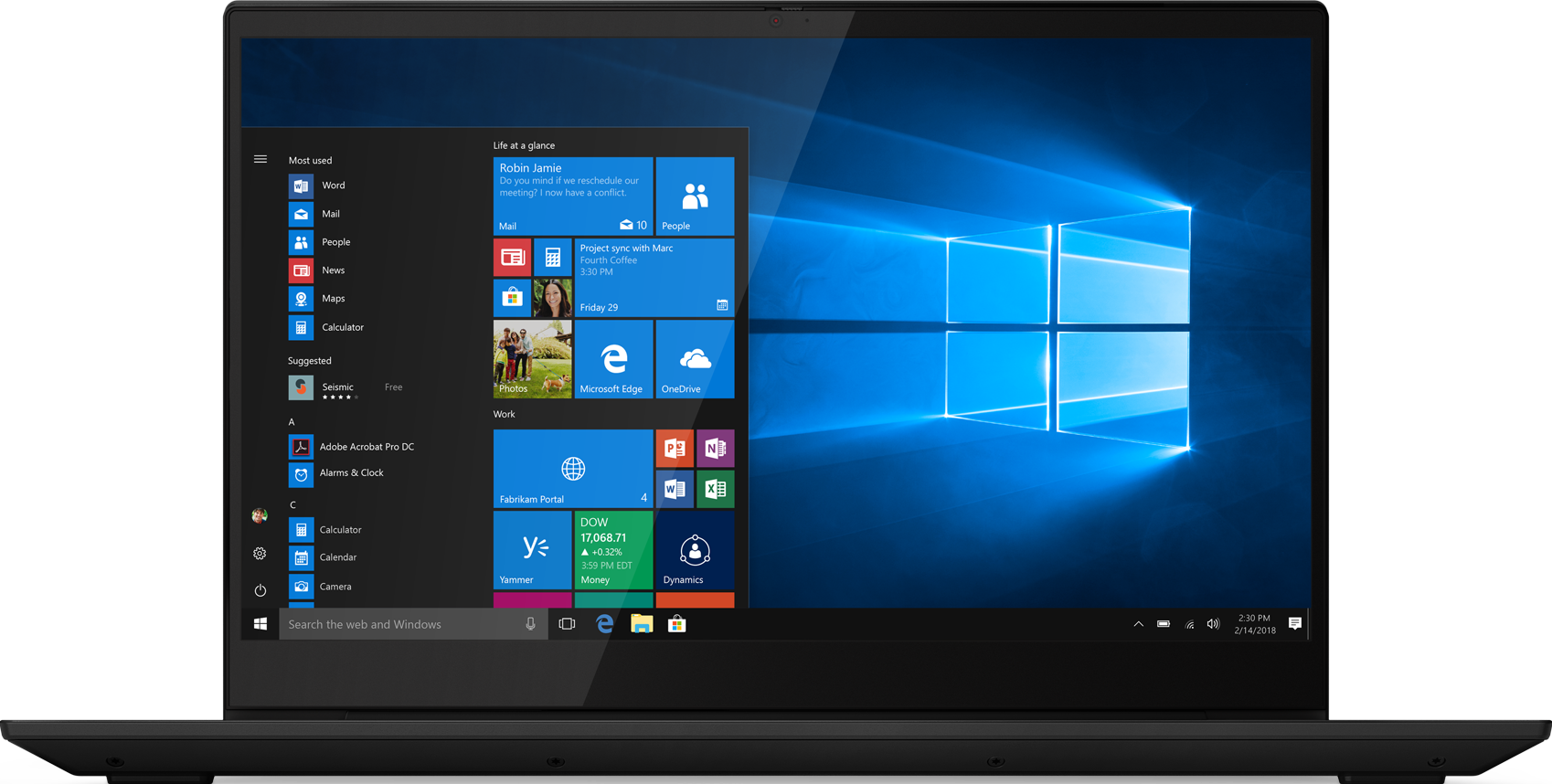Open Store from the taskbar
This screenshot has width=1552, height=784.
click(677, 624)
